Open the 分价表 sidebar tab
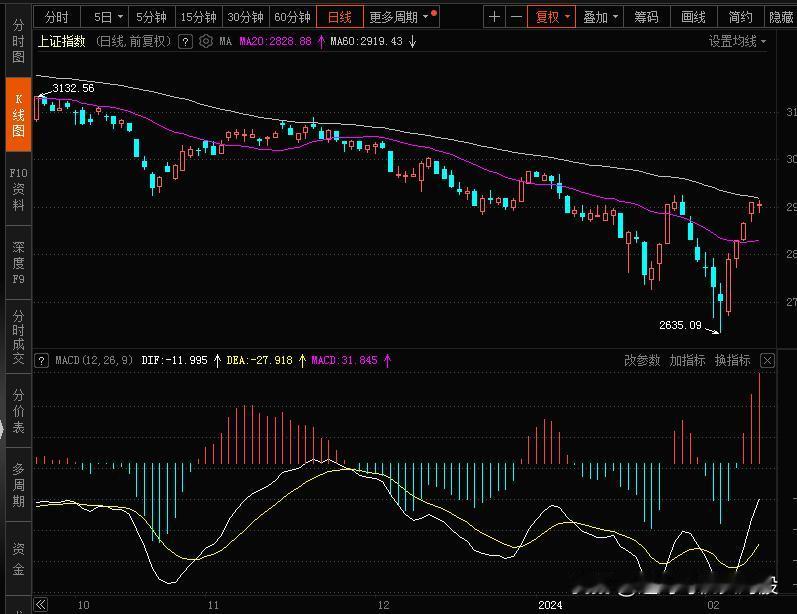The height and width of the screenshot is (614, 797). click(18, 411)
